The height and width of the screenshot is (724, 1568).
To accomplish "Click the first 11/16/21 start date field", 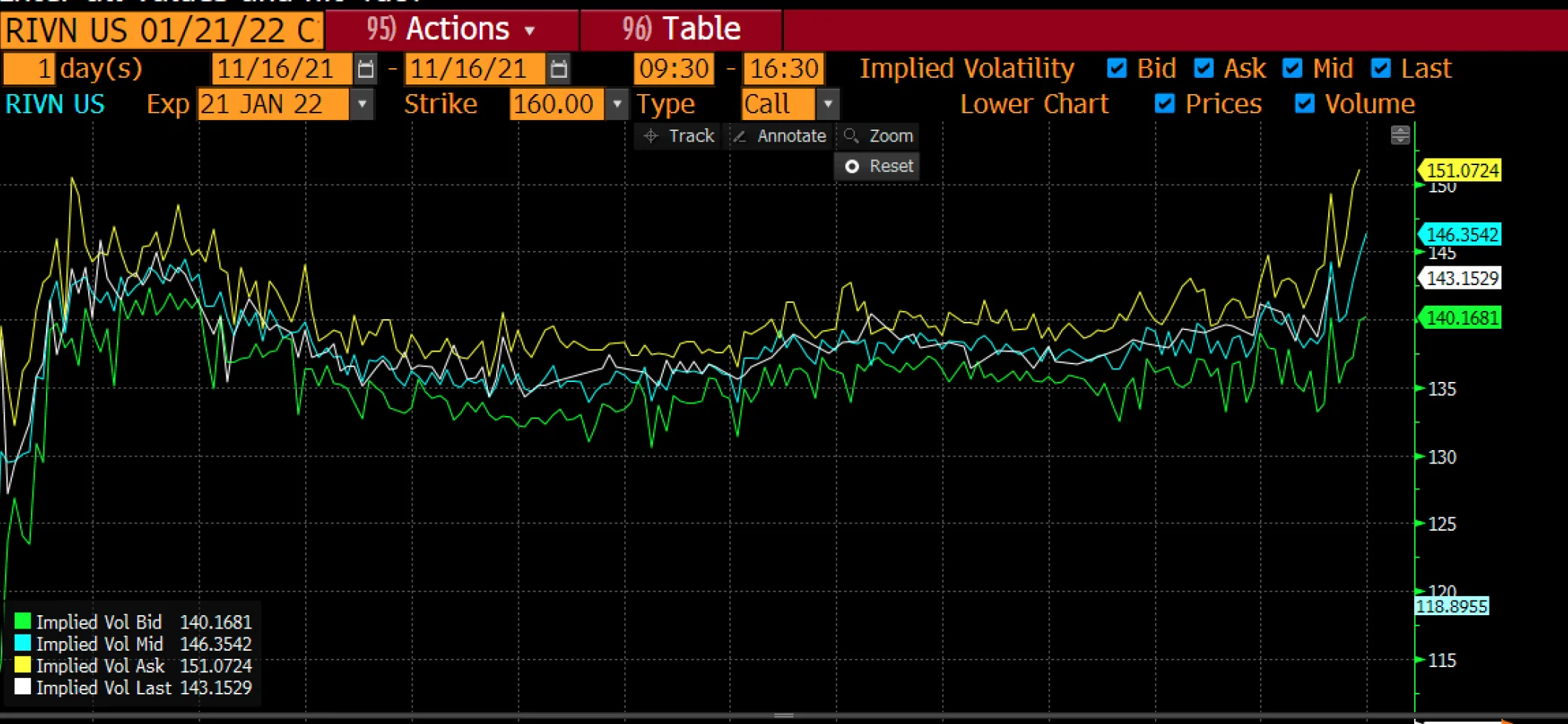I will click(x=282, y=69).
